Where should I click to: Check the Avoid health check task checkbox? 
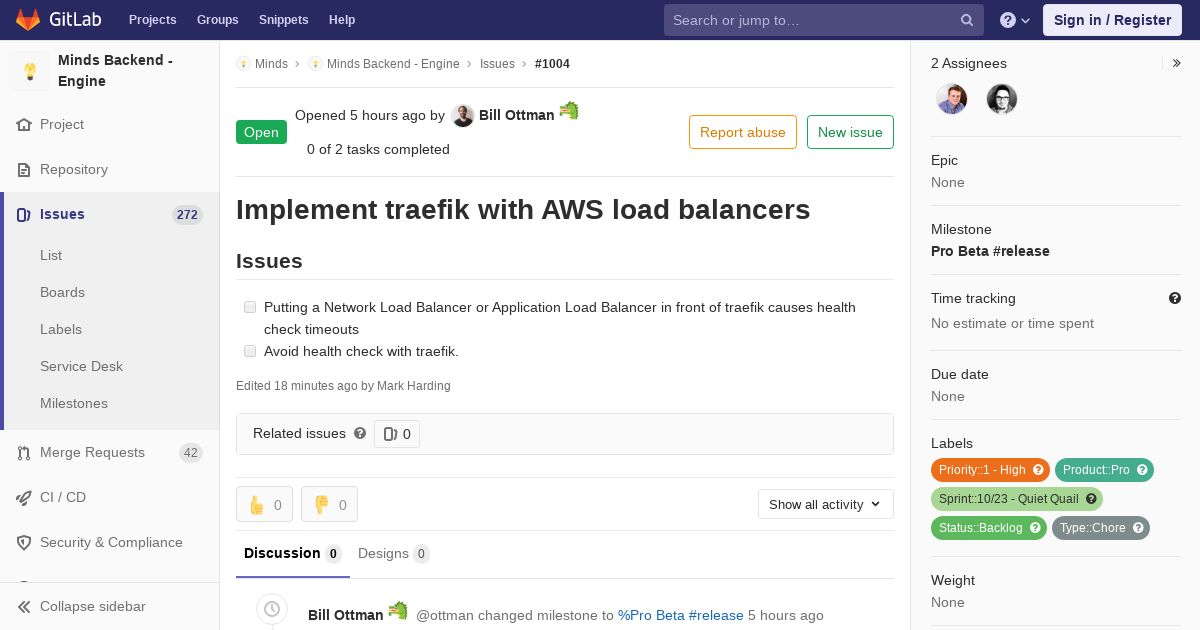250,351
